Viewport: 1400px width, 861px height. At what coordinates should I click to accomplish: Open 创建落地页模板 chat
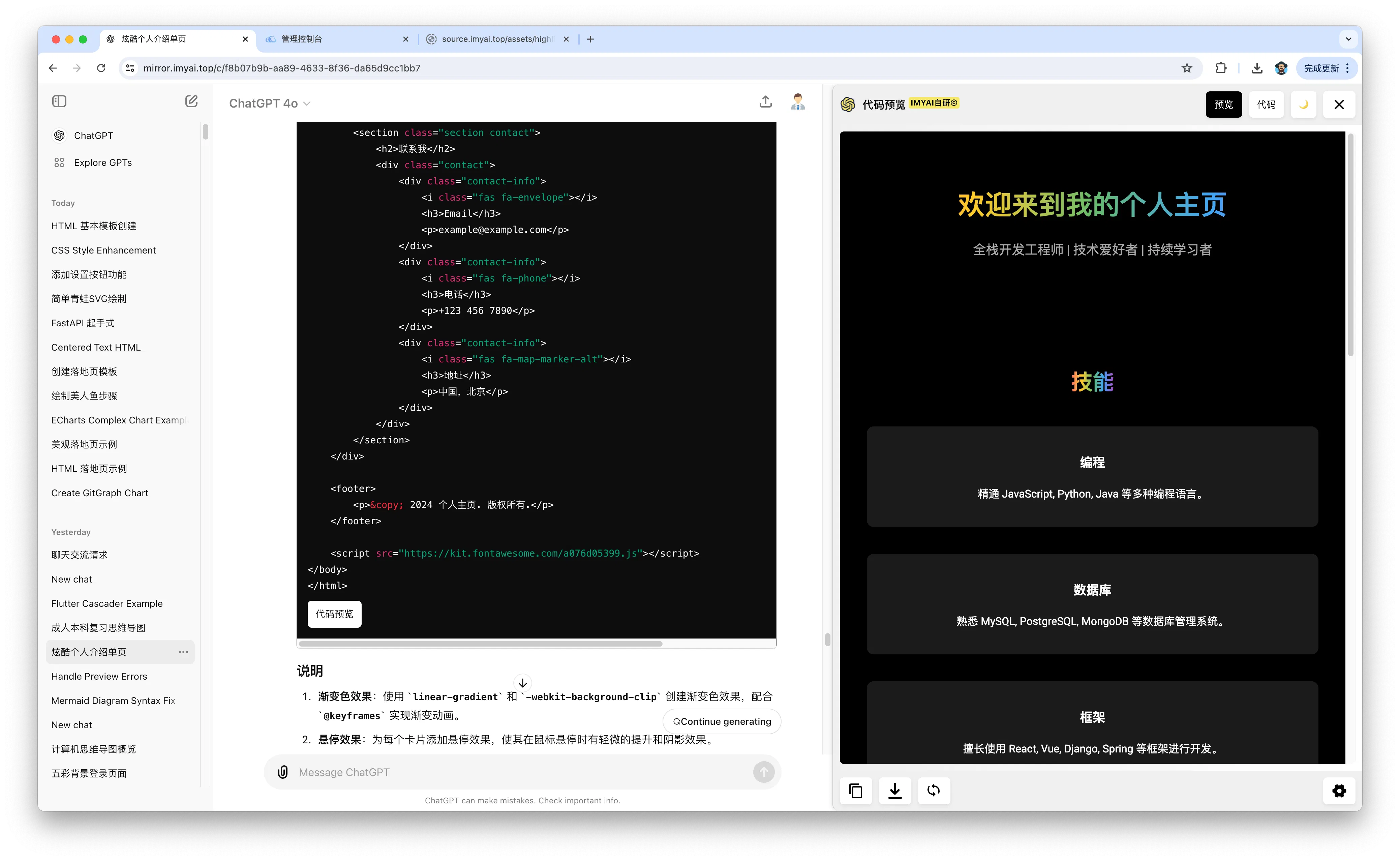point(120,372)
